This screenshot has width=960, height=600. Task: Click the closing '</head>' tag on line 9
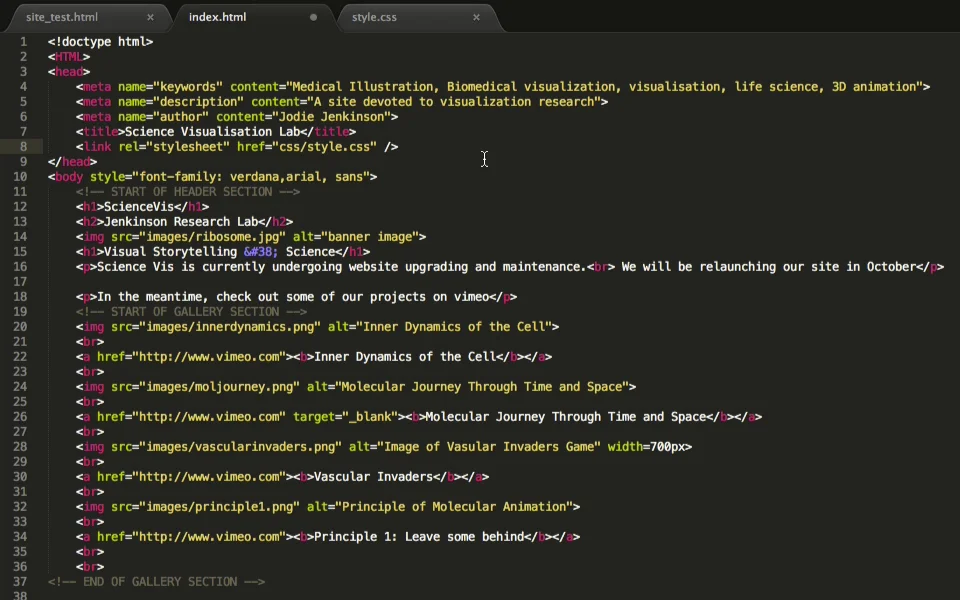click(72, 162)
